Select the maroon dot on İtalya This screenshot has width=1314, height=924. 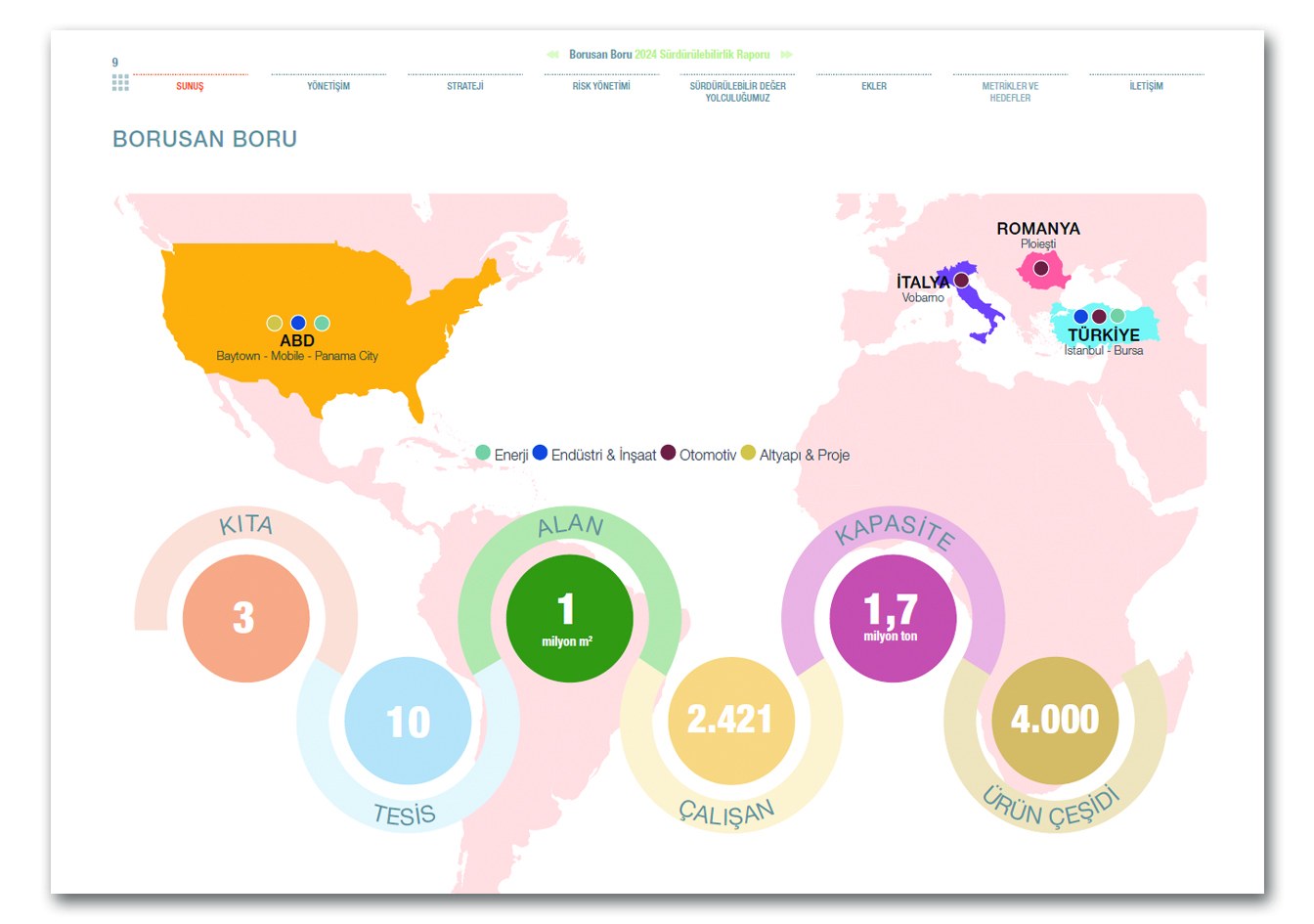(961, 281)
